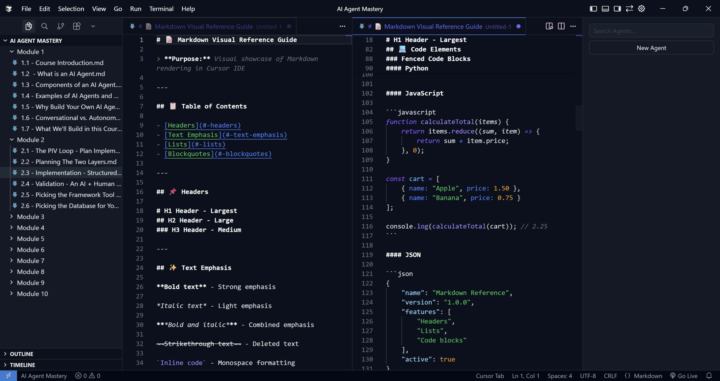The width and height of the screenshot is (720, 381).
Task: Expand the Module 6 folder
Action: 61,250
